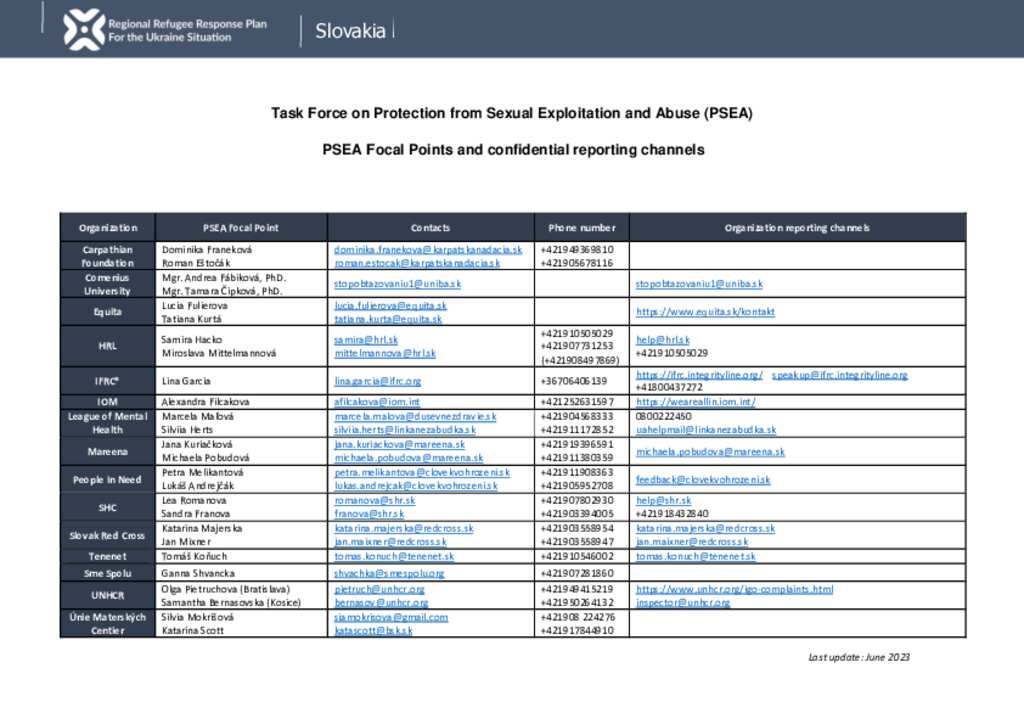Screen dimensions: 1024x724
Task: Click the name Tomáš Koňuch
Action: [194, 557]
